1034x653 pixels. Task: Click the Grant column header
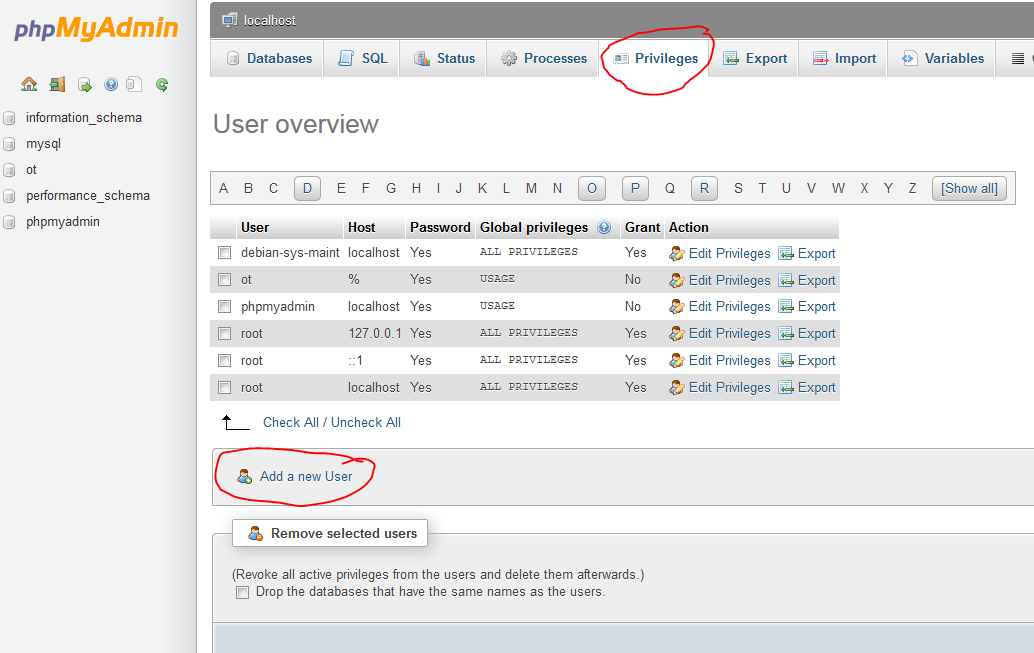642,228
